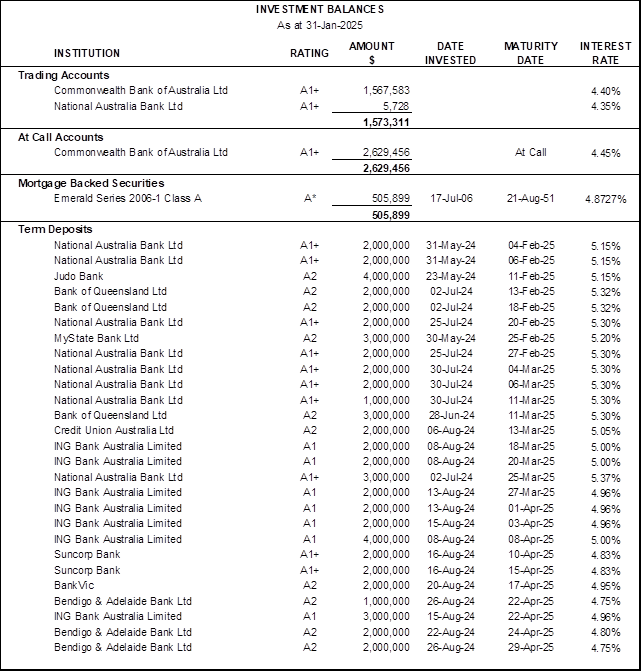The height and width of the screenshot is (672, 642).
Task: Select the maturity date 25-Feb-25
Action: [x=531, y=338]
